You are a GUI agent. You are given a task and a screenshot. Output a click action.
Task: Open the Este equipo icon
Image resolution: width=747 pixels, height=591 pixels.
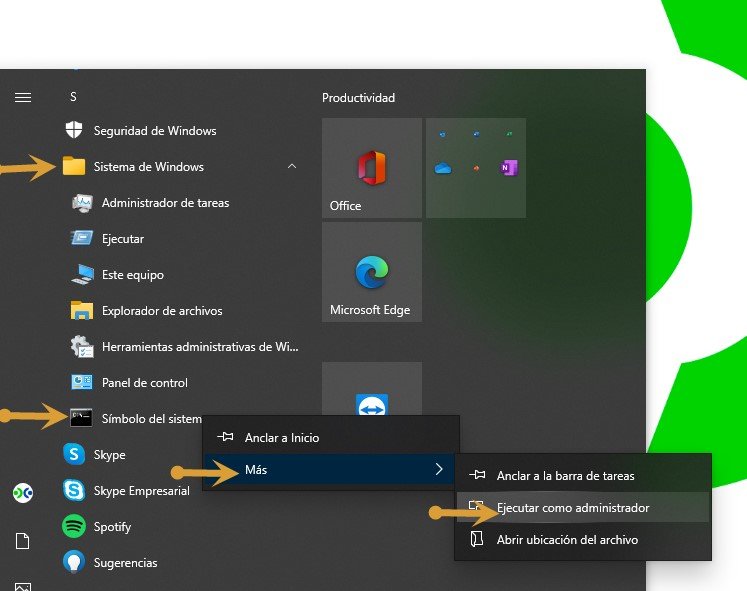pyautogui.click(x=82, y=274)
